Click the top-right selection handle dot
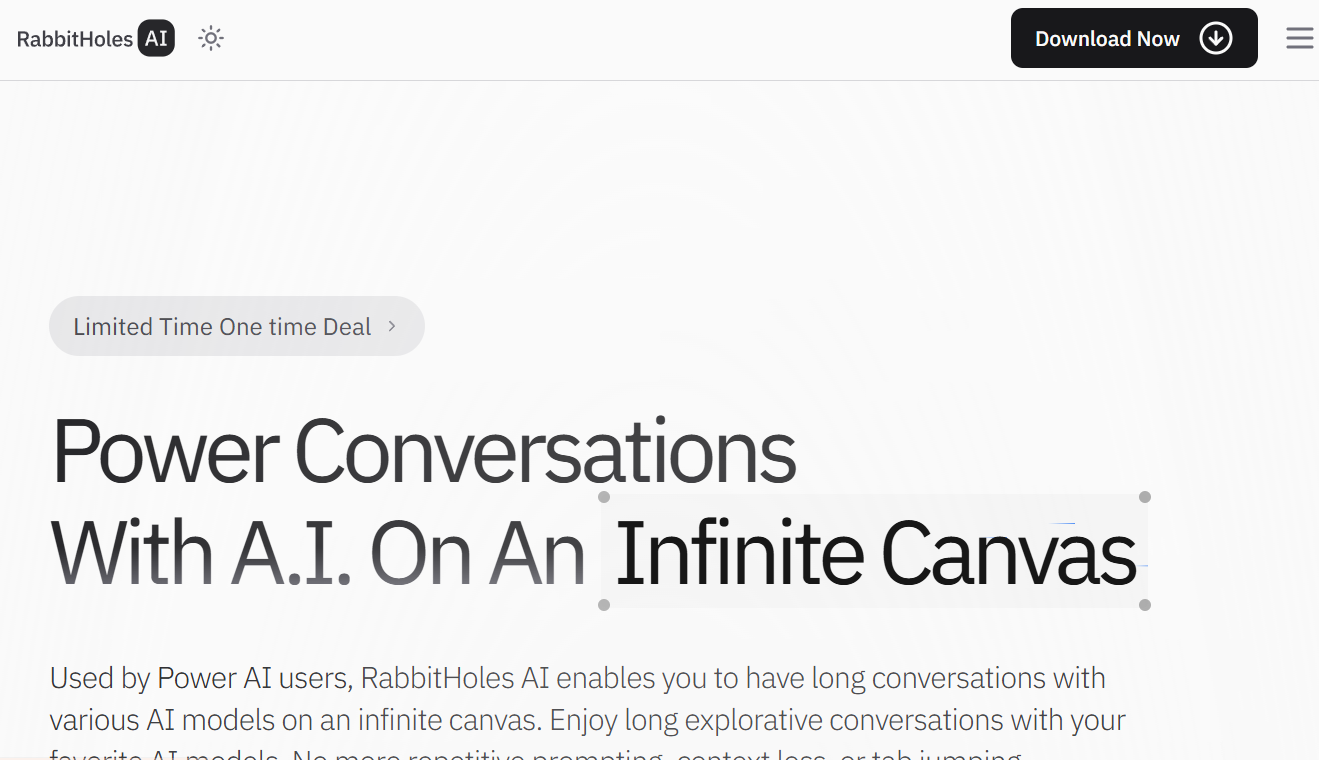The image size is (1319, 760). (1143, 496)
